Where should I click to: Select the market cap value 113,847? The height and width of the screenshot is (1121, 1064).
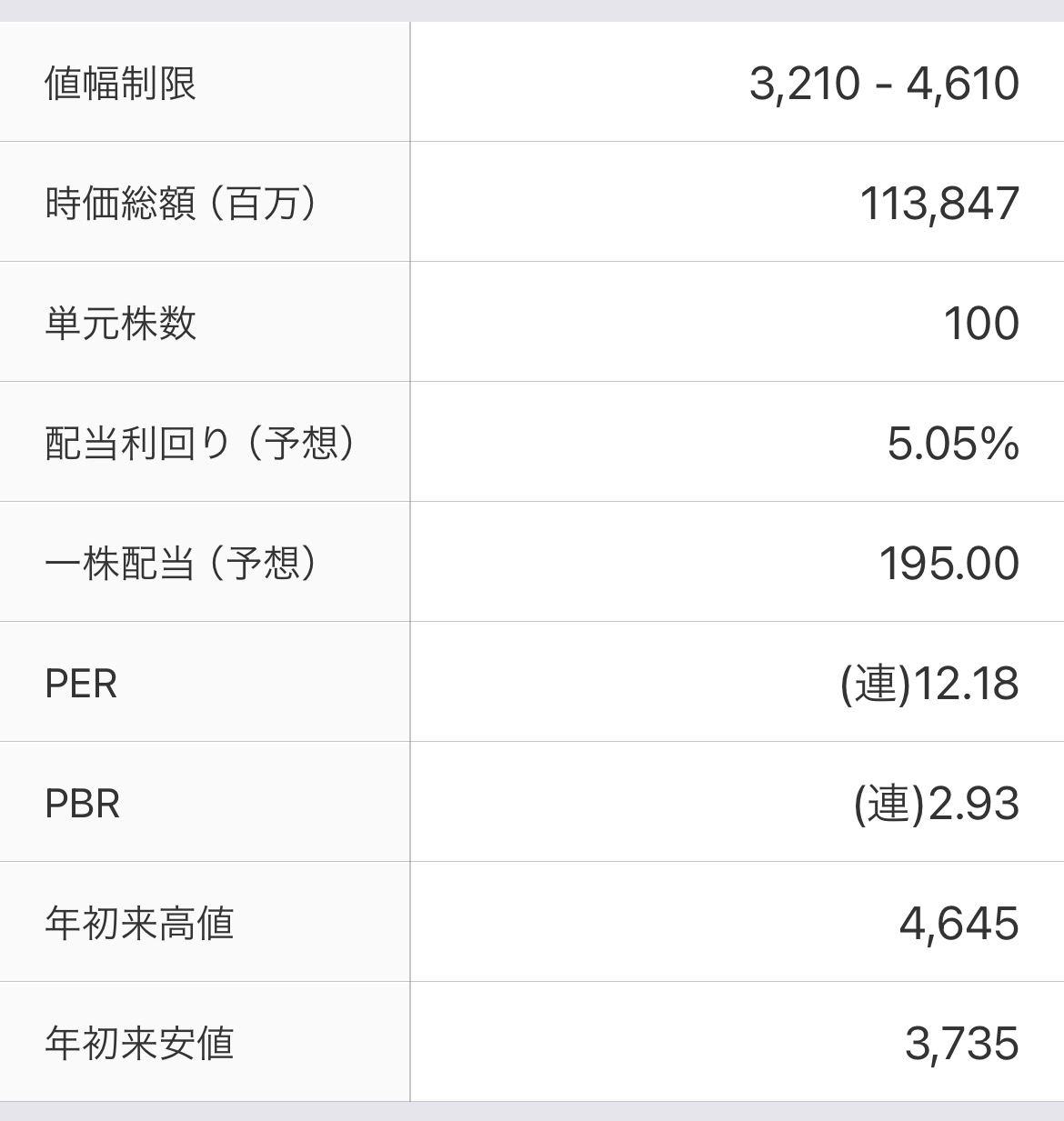(x=939, y=204)
